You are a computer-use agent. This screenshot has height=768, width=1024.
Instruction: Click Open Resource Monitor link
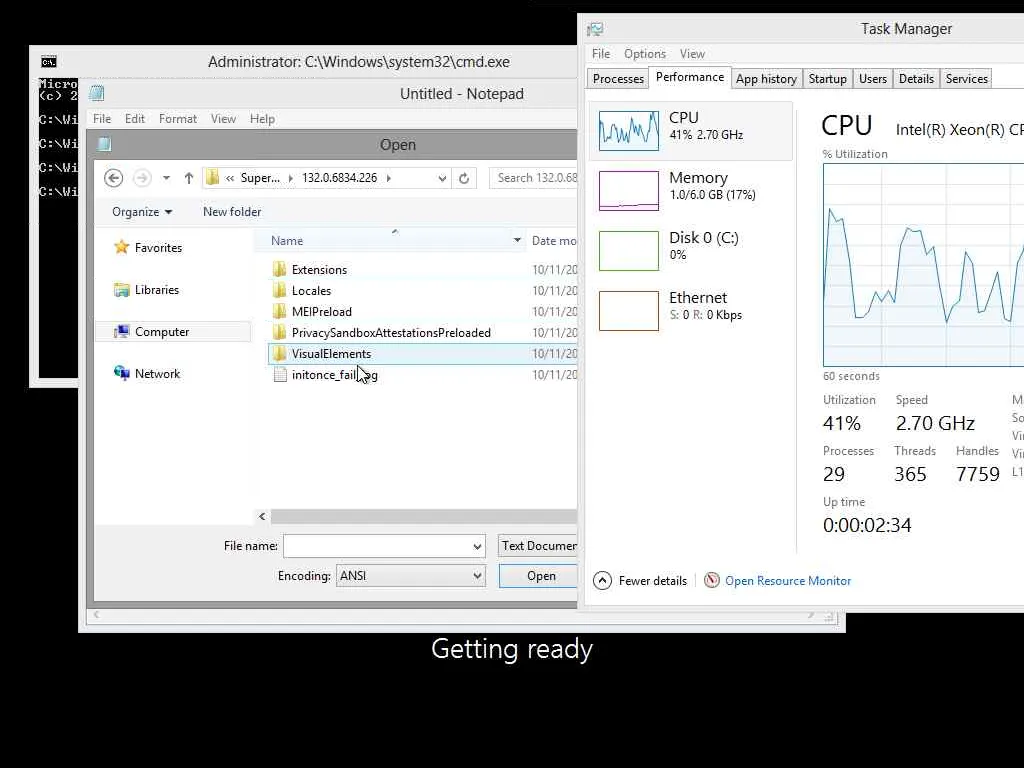point(788,581)
